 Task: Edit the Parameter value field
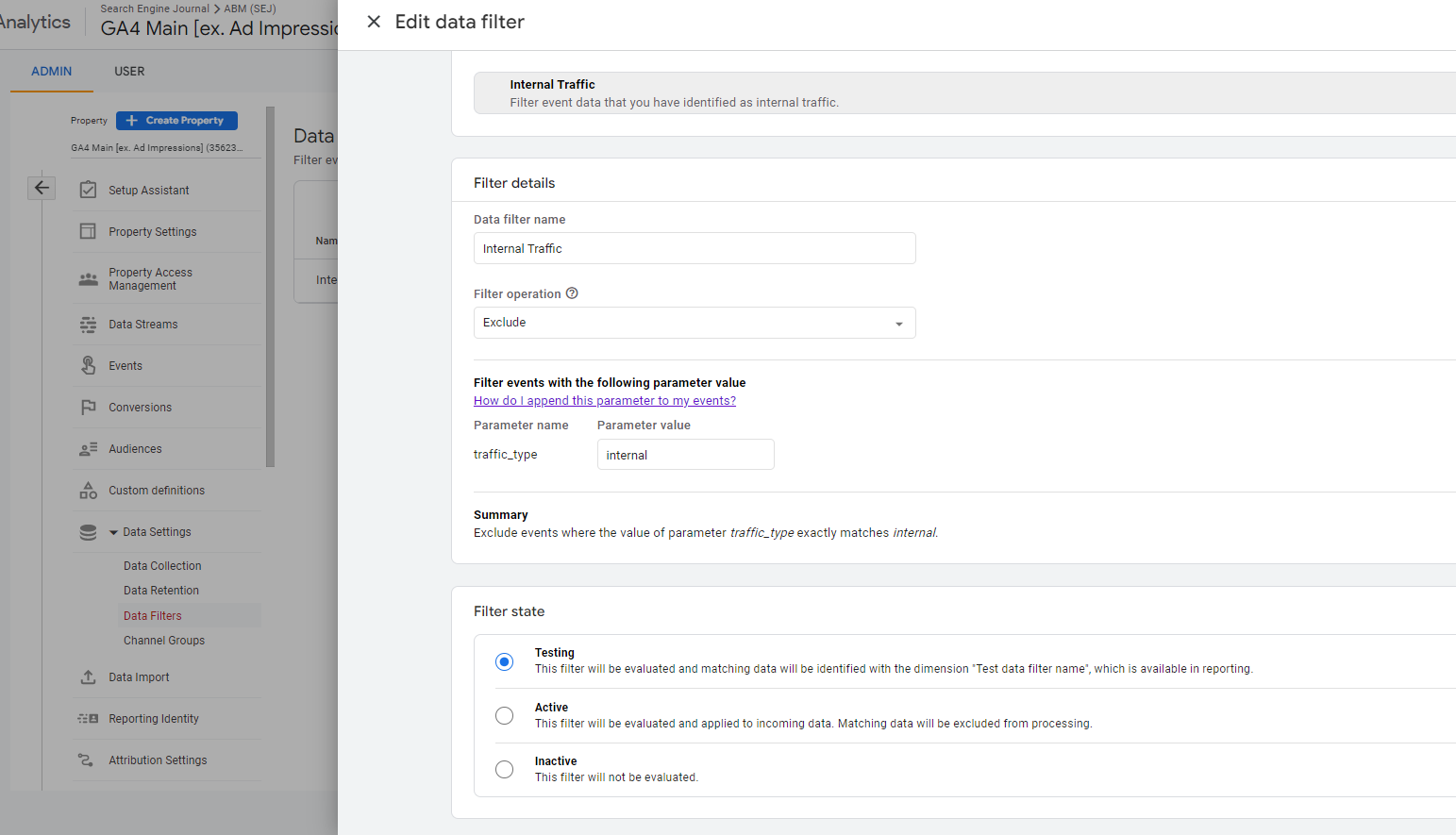coord(685,454)
